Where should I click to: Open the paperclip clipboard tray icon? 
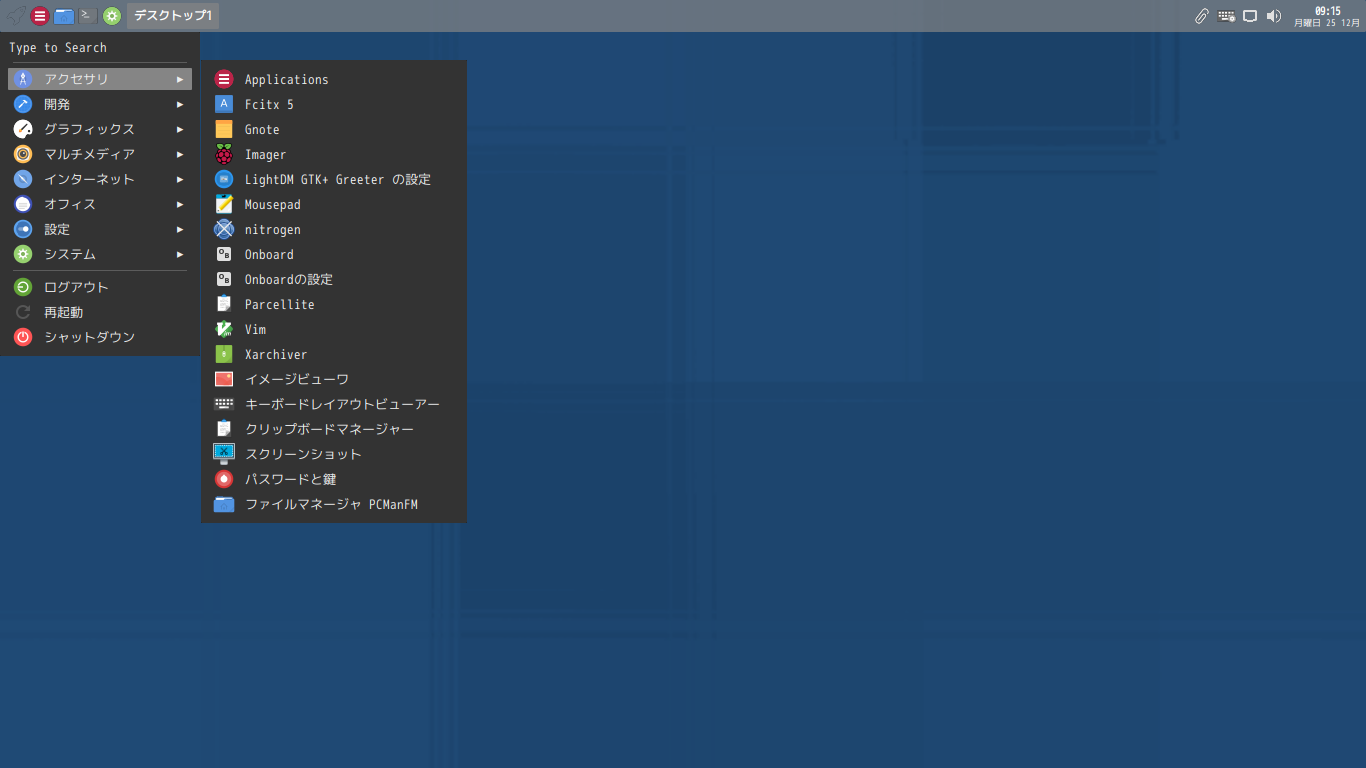(x=1201, y=16)
